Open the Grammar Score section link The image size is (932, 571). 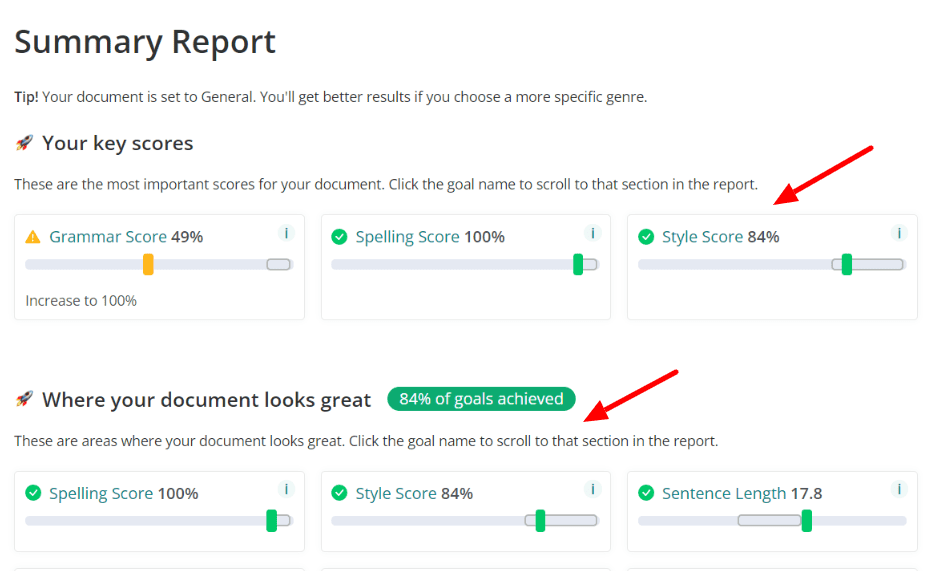(x=108, y=237)
